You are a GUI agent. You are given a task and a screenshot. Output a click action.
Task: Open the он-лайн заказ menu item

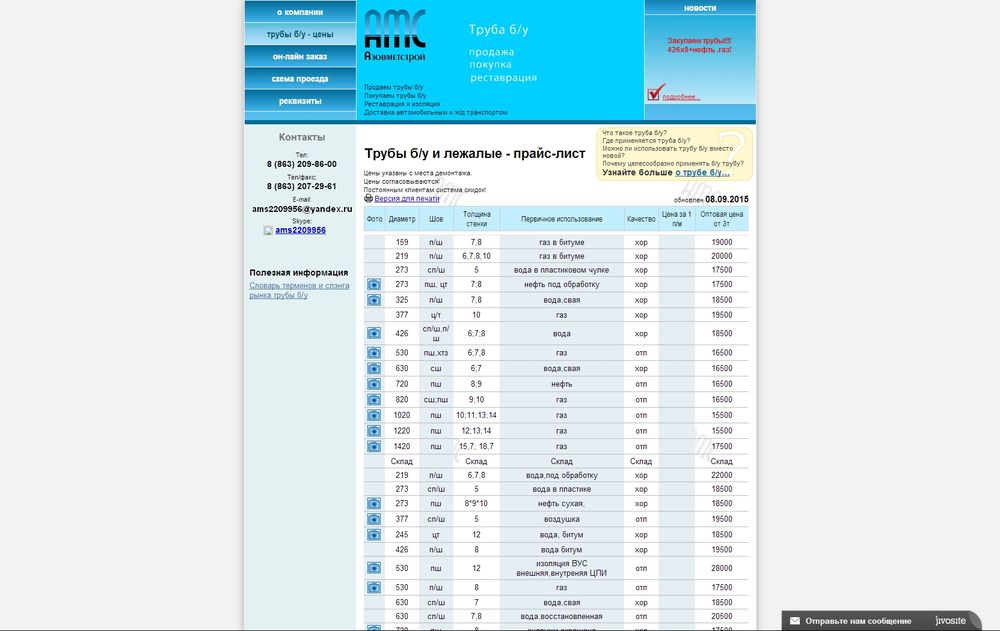click(x=300, y=57)
